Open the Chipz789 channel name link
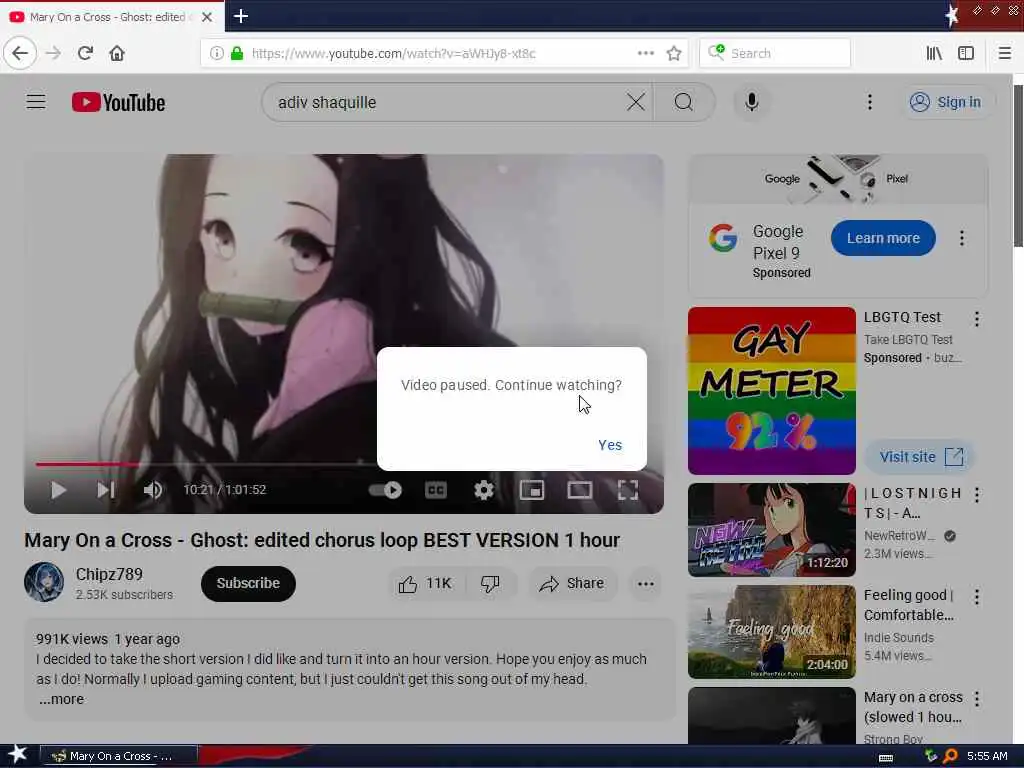Image resolution: width=1024 pixels, height=768 pixels. [109, 574]
